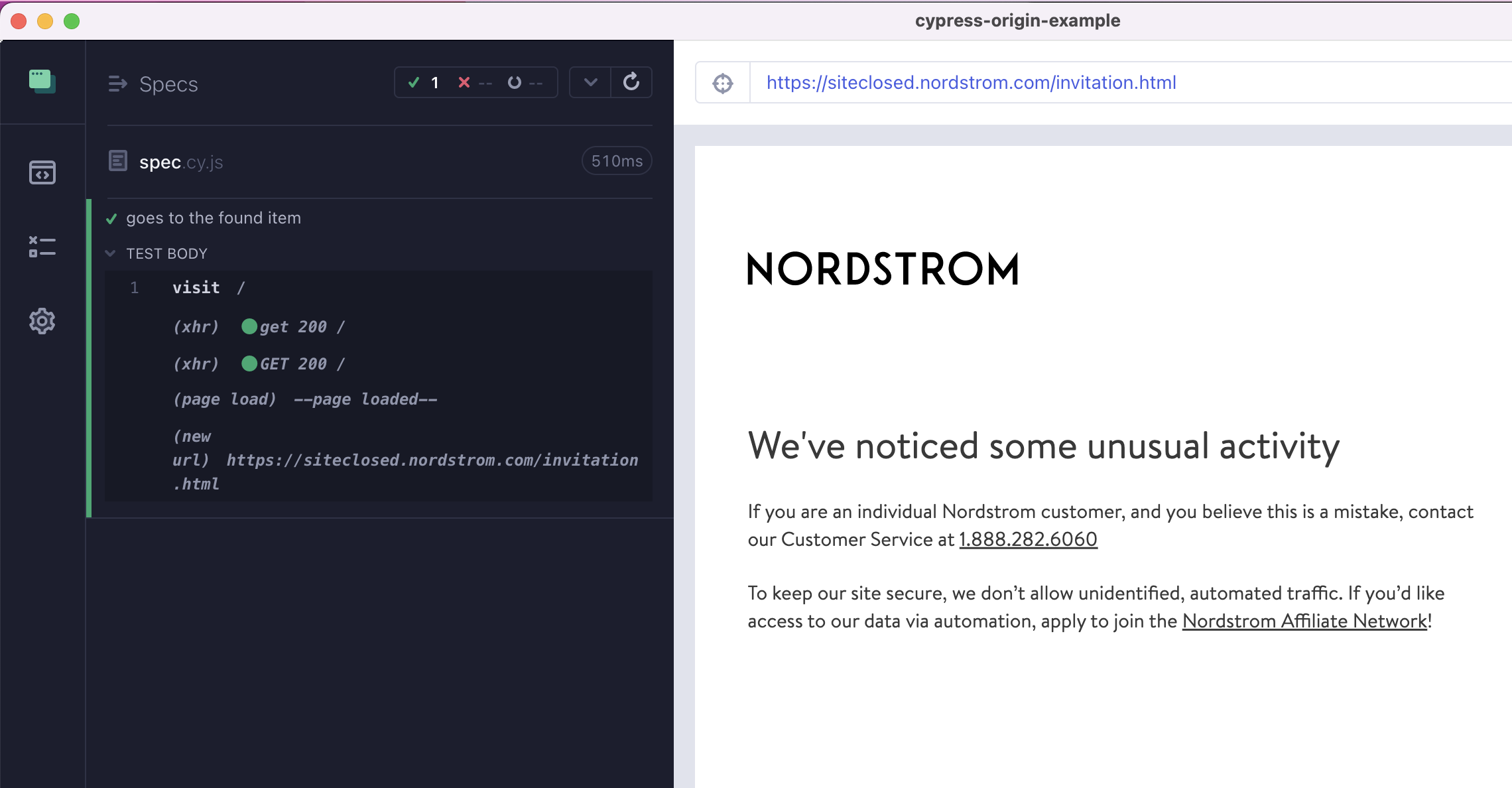Open the spec.cy.js spec entry
This screenshot has width=1512, height=788.
pyautogui.click(x=180, y=161)
